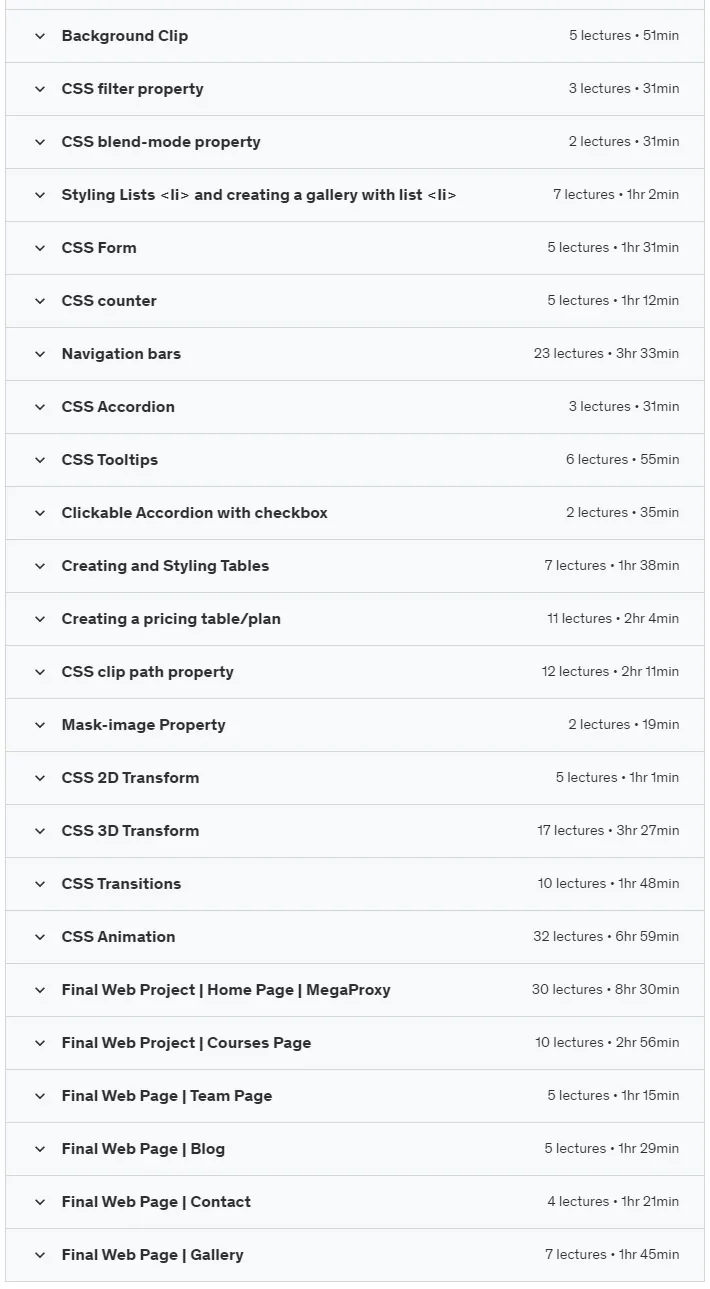
Task: Click the Final Web Page | Blog title
Action: coord(143,1149)
